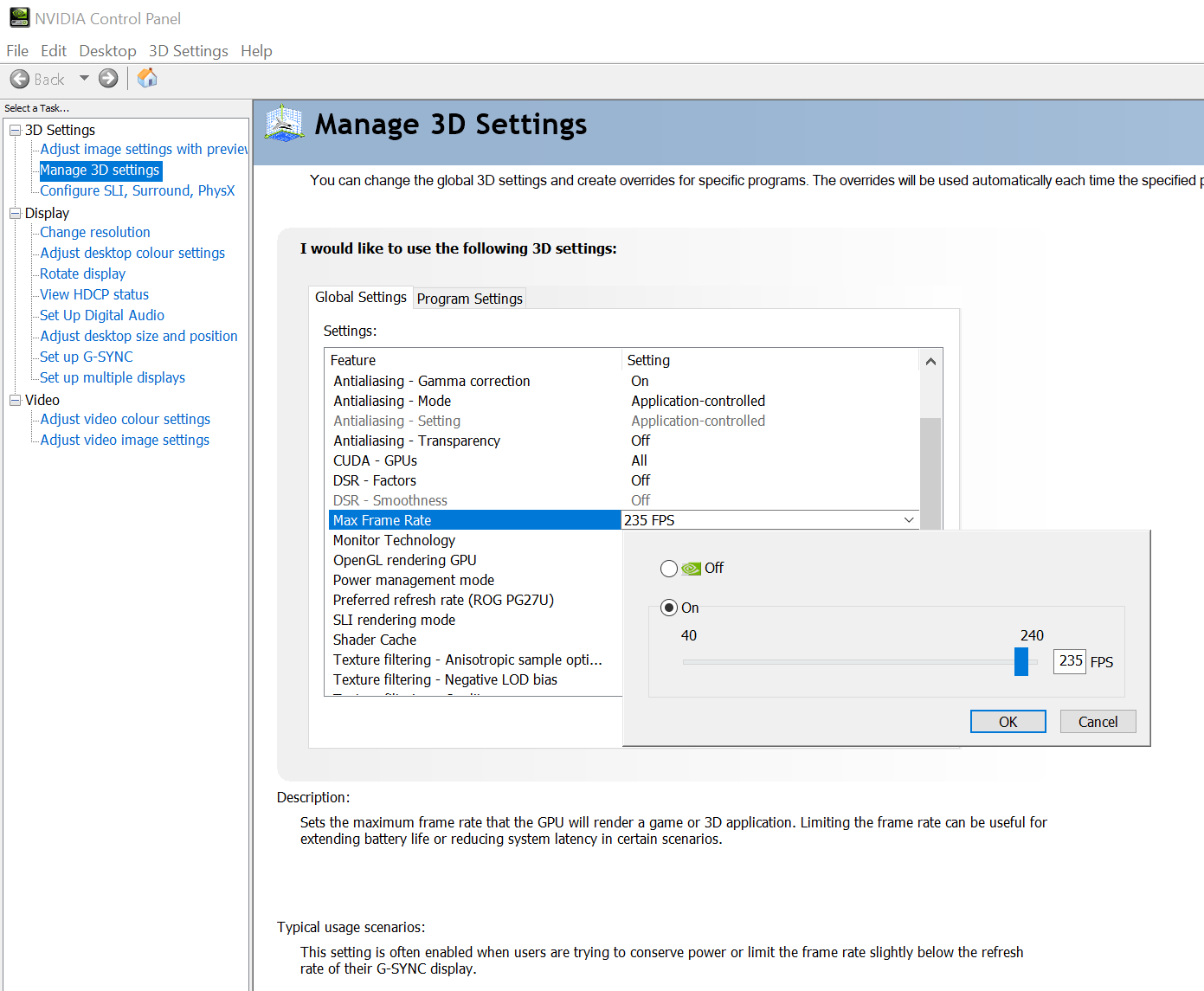Open Adjust video colour settings
The height and width of the screenshot is (991, 1204).
pos(126,419)
